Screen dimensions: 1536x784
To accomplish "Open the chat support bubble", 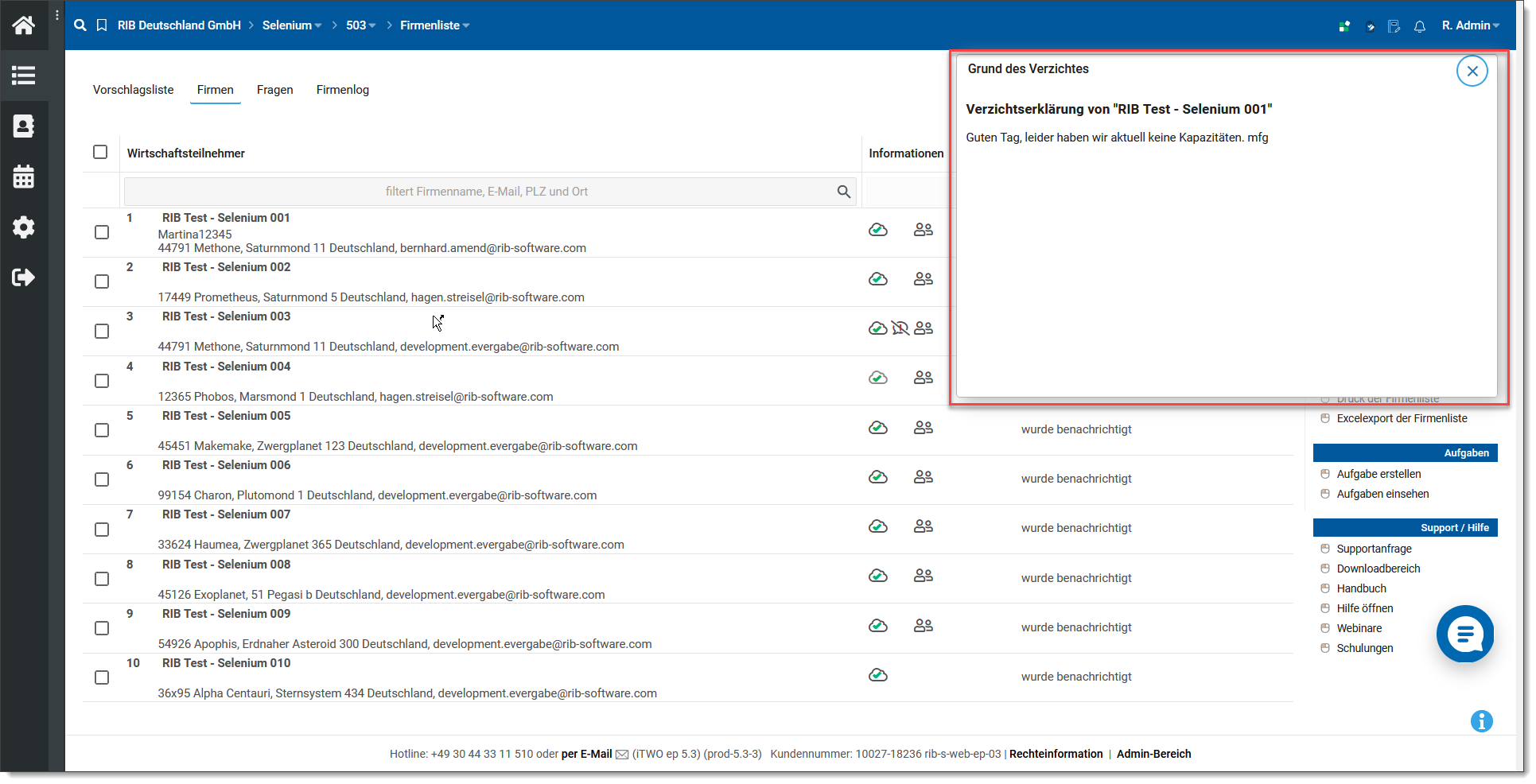I will (1465, 634).
